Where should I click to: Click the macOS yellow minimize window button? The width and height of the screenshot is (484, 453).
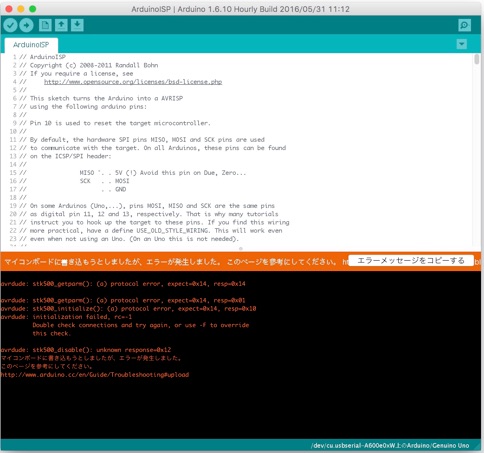pos(21,9)
